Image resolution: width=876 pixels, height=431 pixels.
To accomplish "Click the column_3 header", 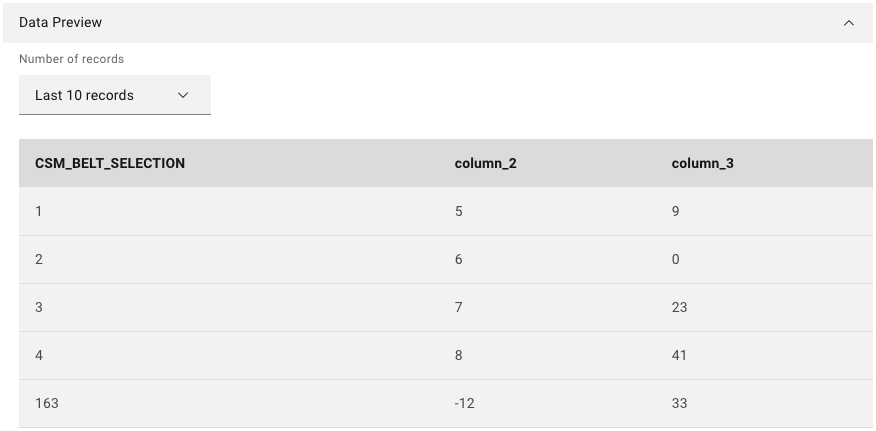I will pos(702,163).
